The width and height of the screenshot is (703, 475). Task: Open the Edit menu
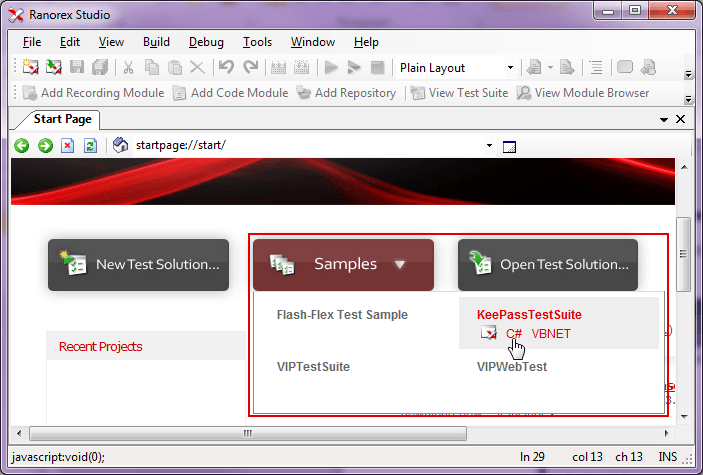pos(69,42)
